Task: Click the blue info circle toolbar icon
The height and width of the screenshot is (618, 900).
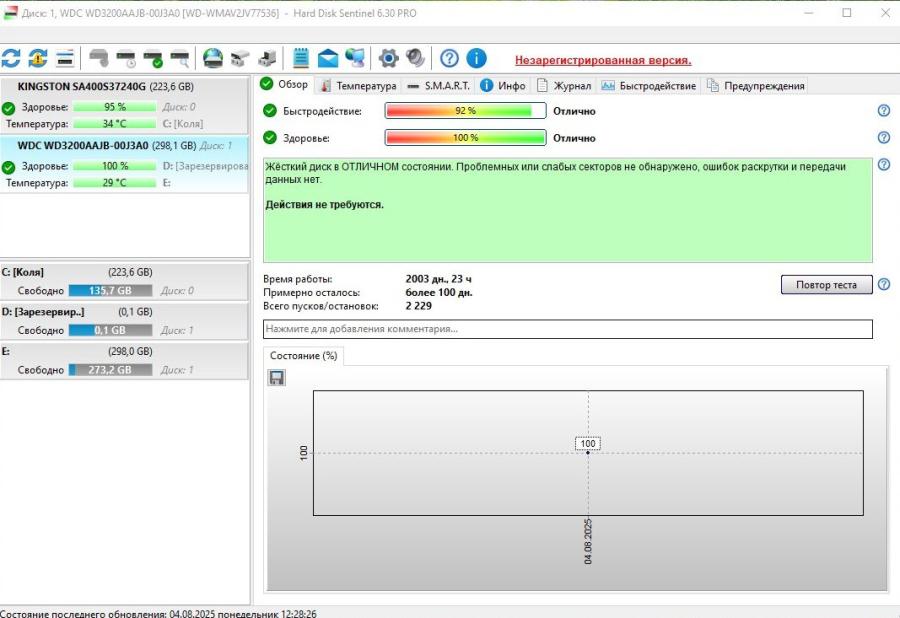Action: [477, 58]
